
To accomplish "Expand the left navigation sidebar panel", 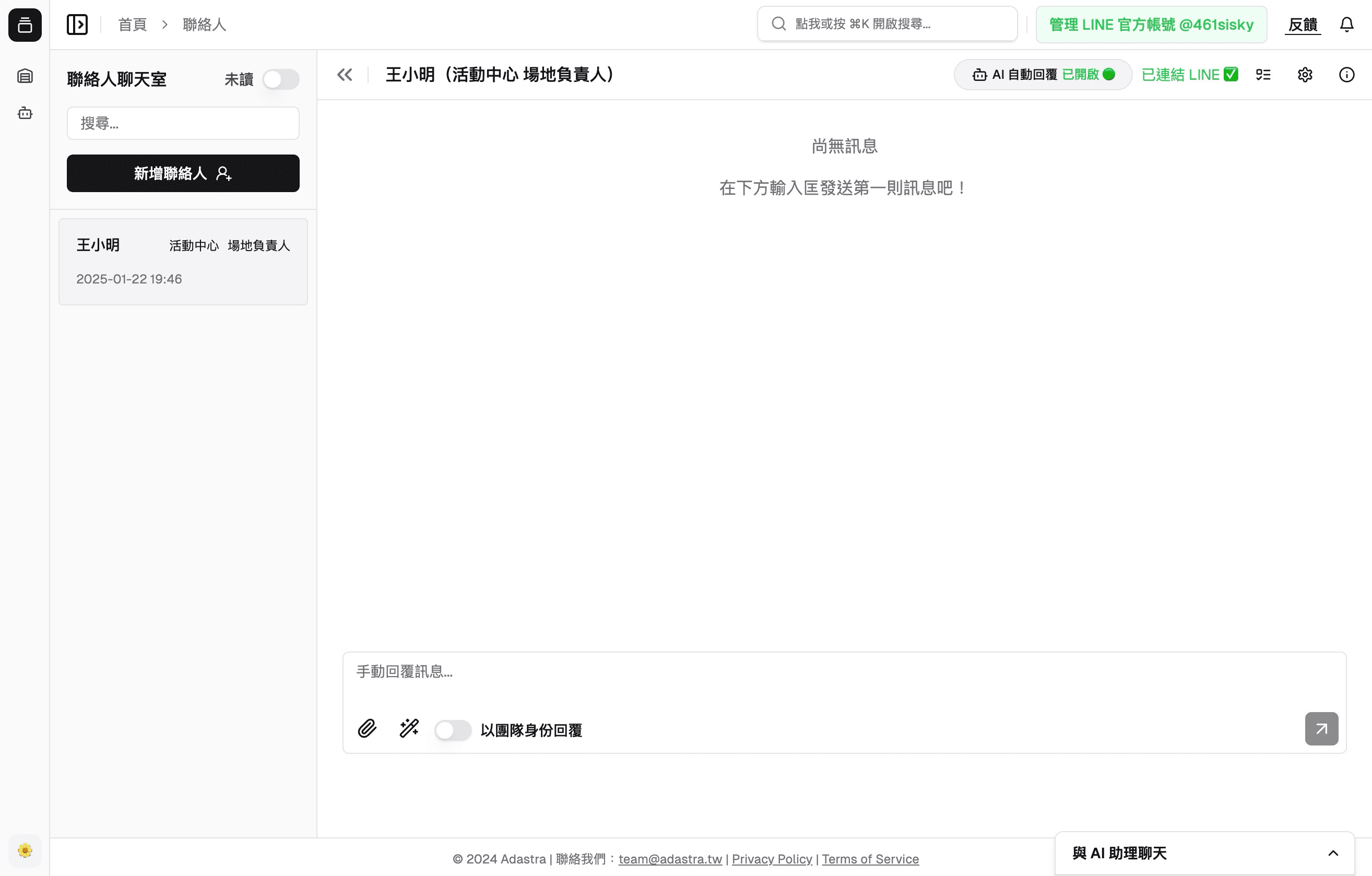I will pos(77,24).
